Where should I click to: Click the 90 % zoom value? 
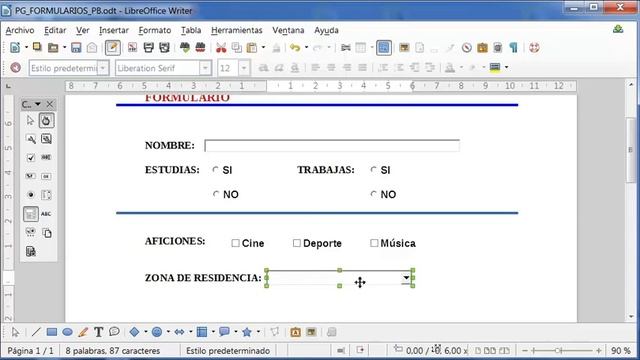coord(621,351)
